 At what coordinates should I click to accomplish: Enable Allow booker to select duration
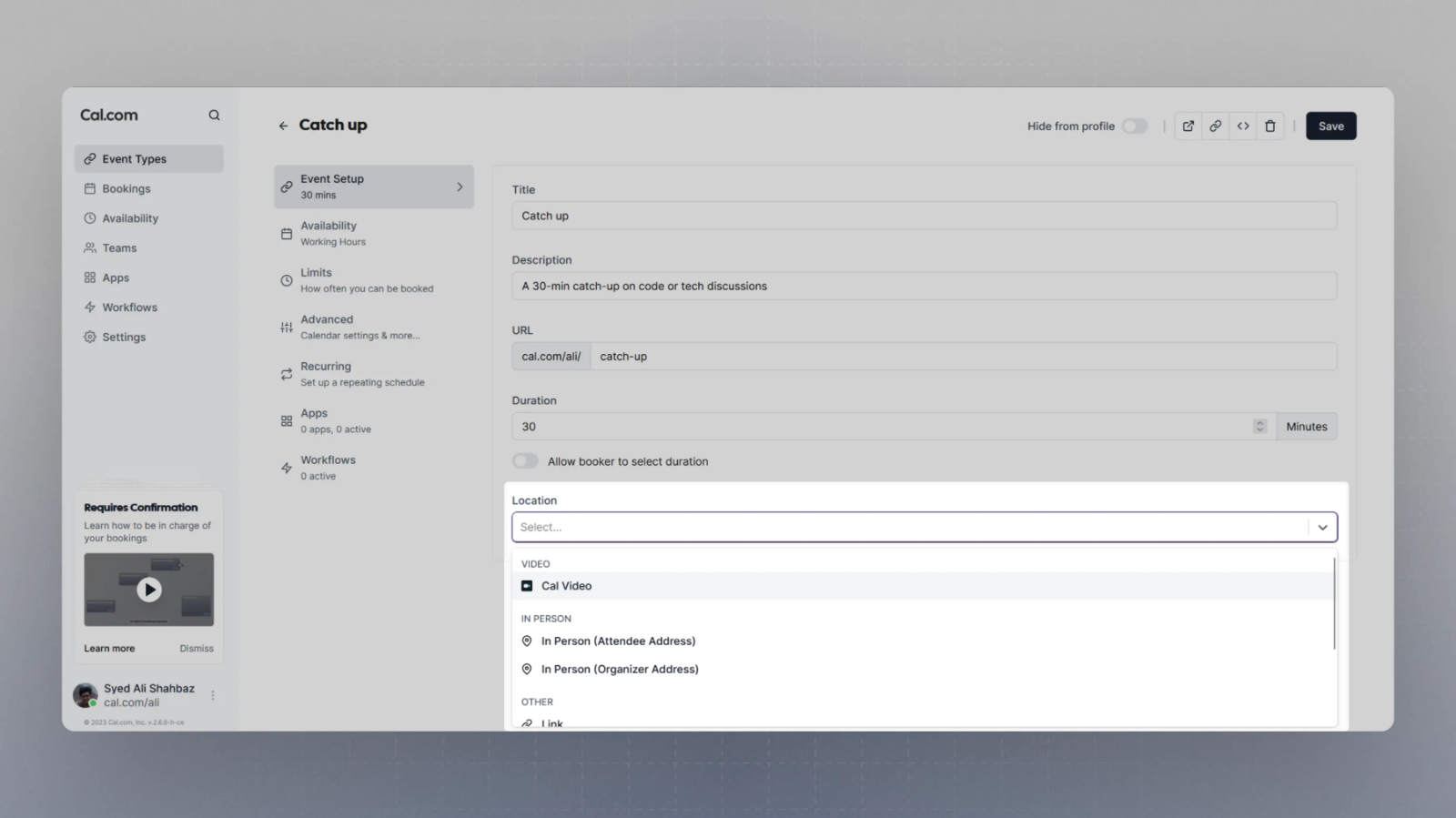(x=525, y=461)
